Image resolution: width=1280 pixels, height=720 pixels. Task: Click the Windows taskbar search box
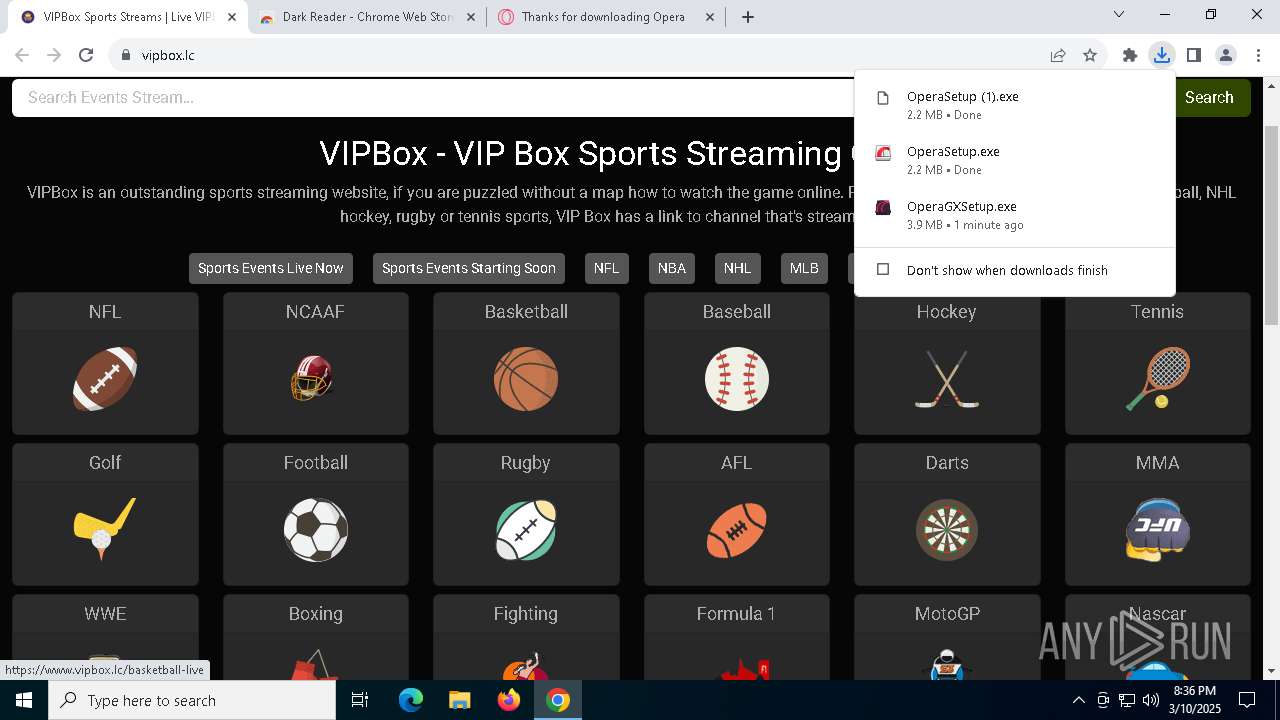(192, 700)
